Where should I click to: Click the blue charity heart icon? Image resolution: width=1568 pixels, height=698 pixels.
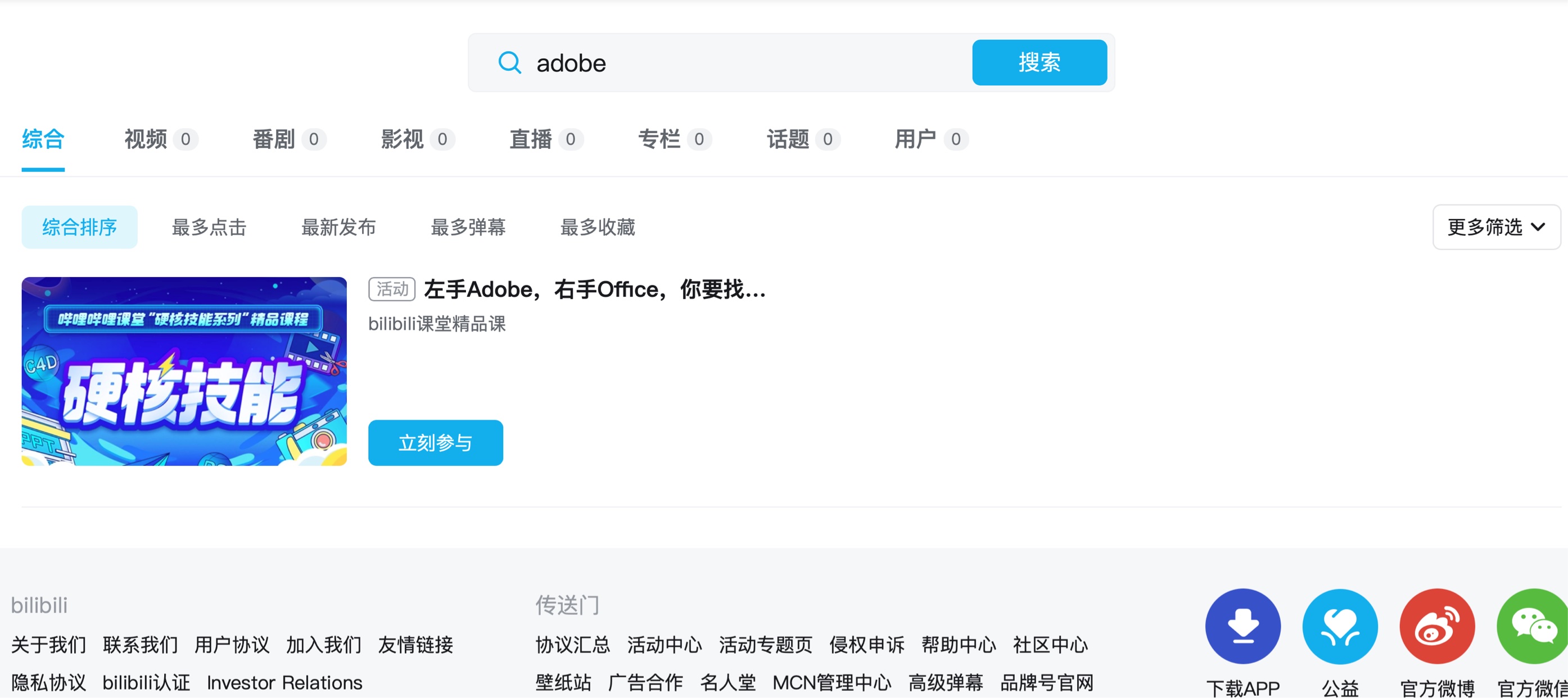coord(1339,626)
